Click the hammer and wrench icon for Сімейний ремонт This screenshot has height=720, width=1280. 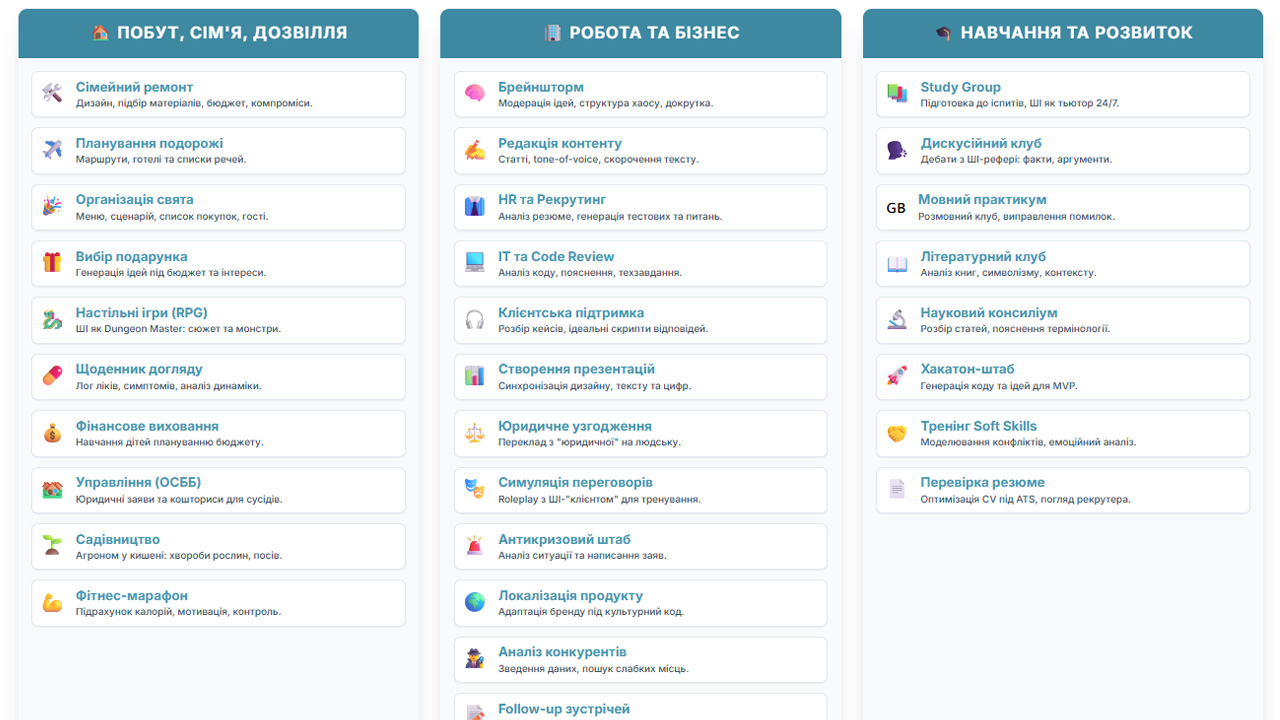[x=53, y=93]
